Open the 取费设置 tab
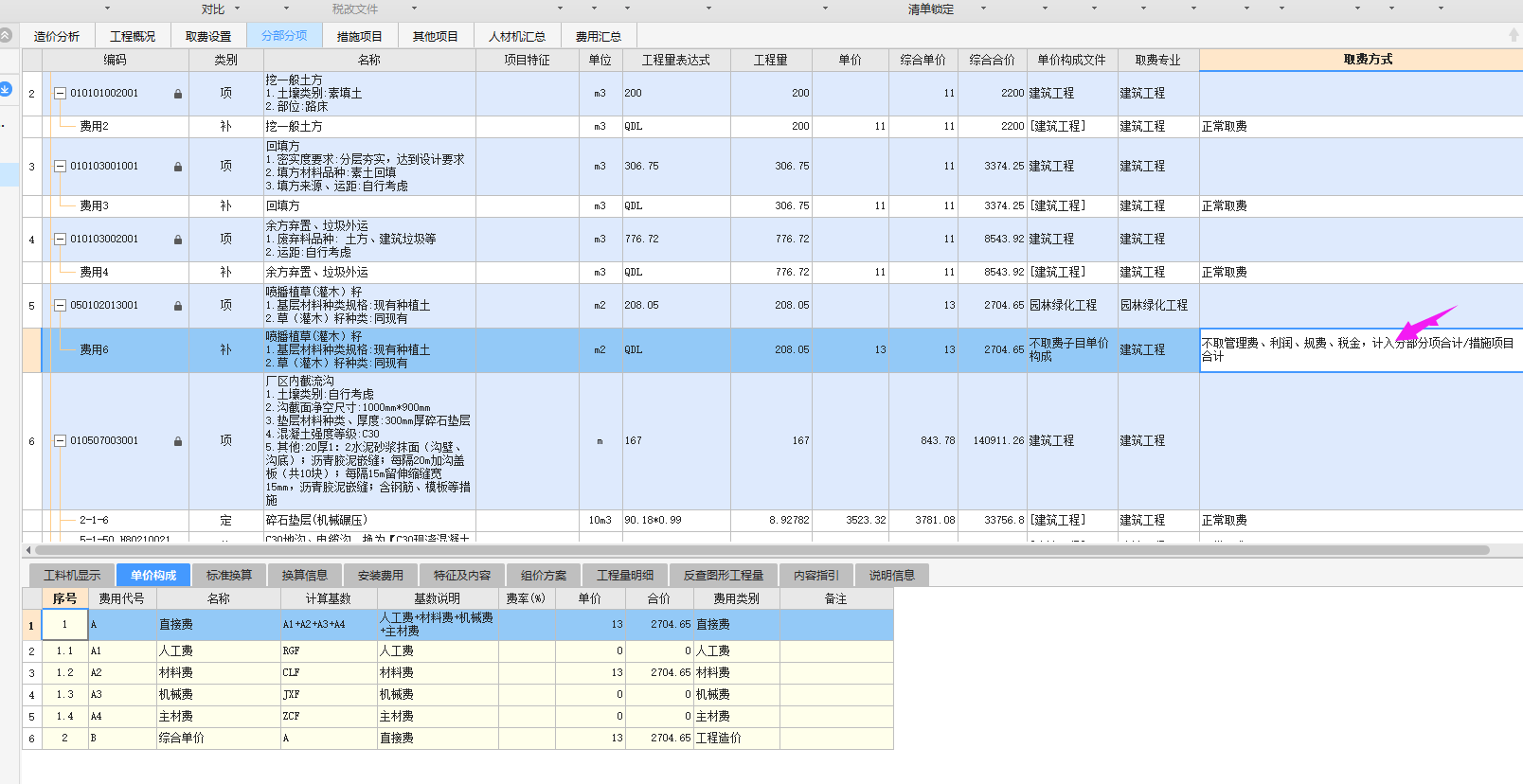Viewport: 1523px width, 784px height. tap(208, 36)
